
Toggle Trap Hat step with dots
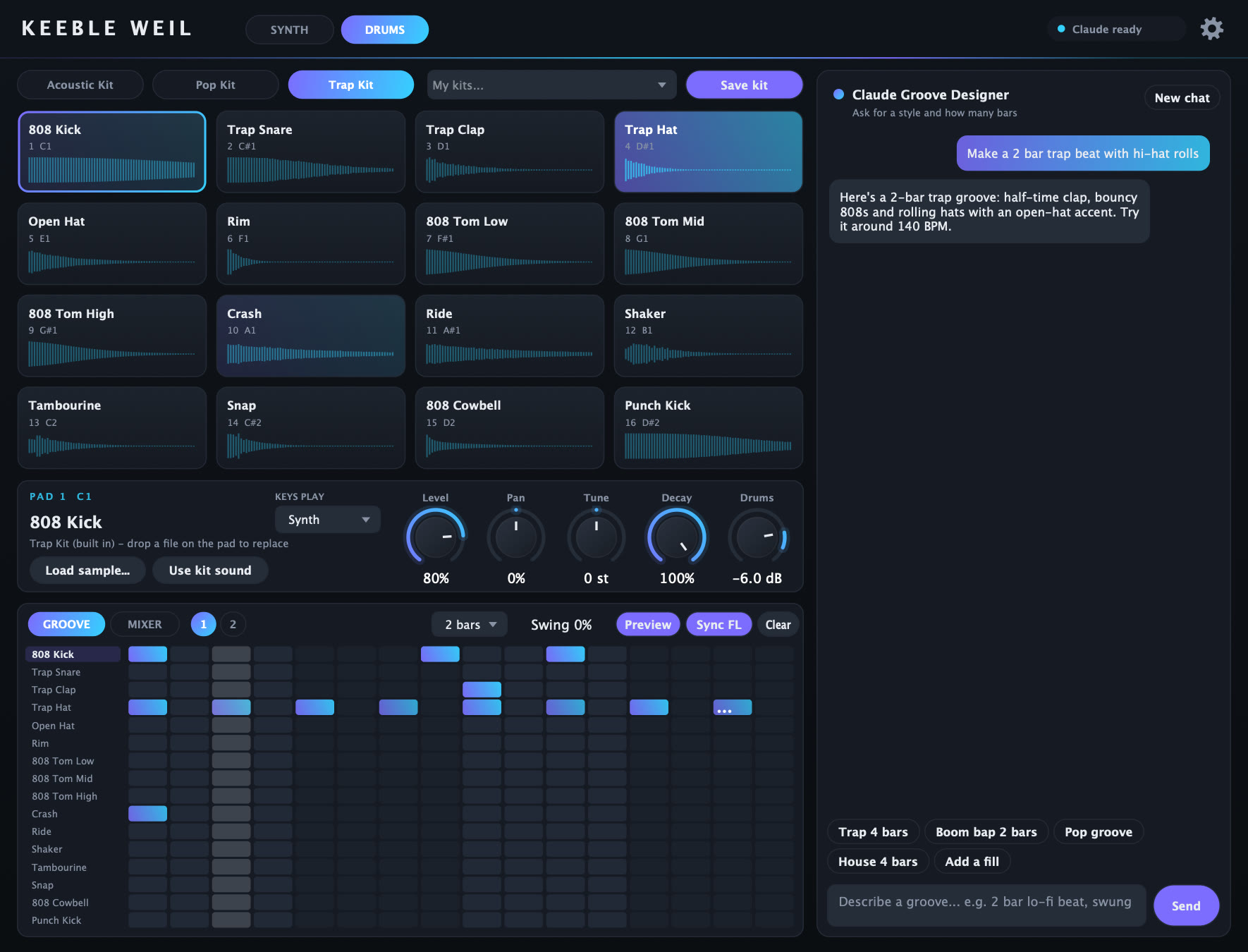point(733,707)
